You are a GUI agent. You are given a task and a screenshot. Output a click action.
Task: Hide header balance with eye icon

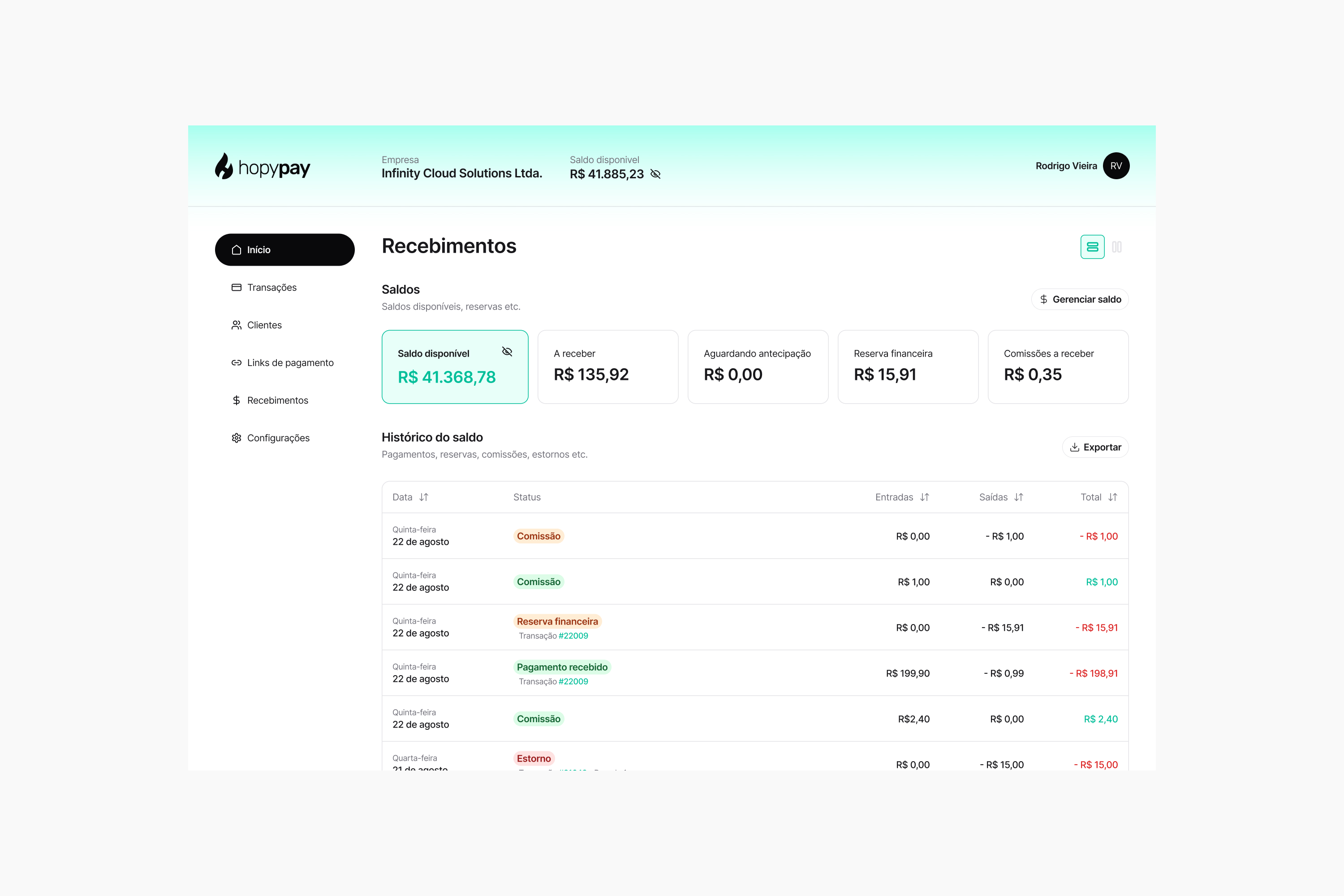pyautogui.click(x=655, y=174)
